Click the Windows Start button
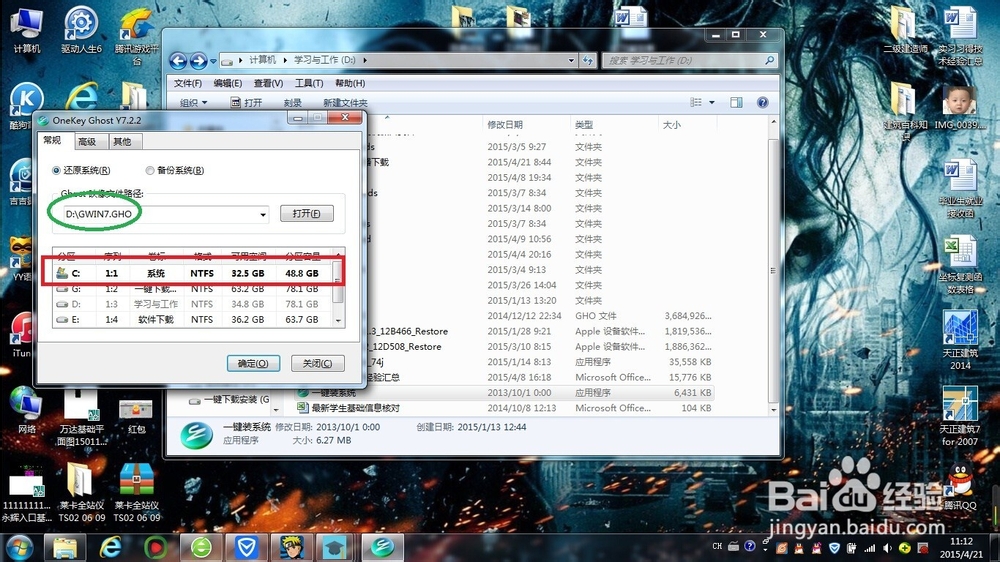The height and width of the screenshot is (562, 1000). coord(19,547)
